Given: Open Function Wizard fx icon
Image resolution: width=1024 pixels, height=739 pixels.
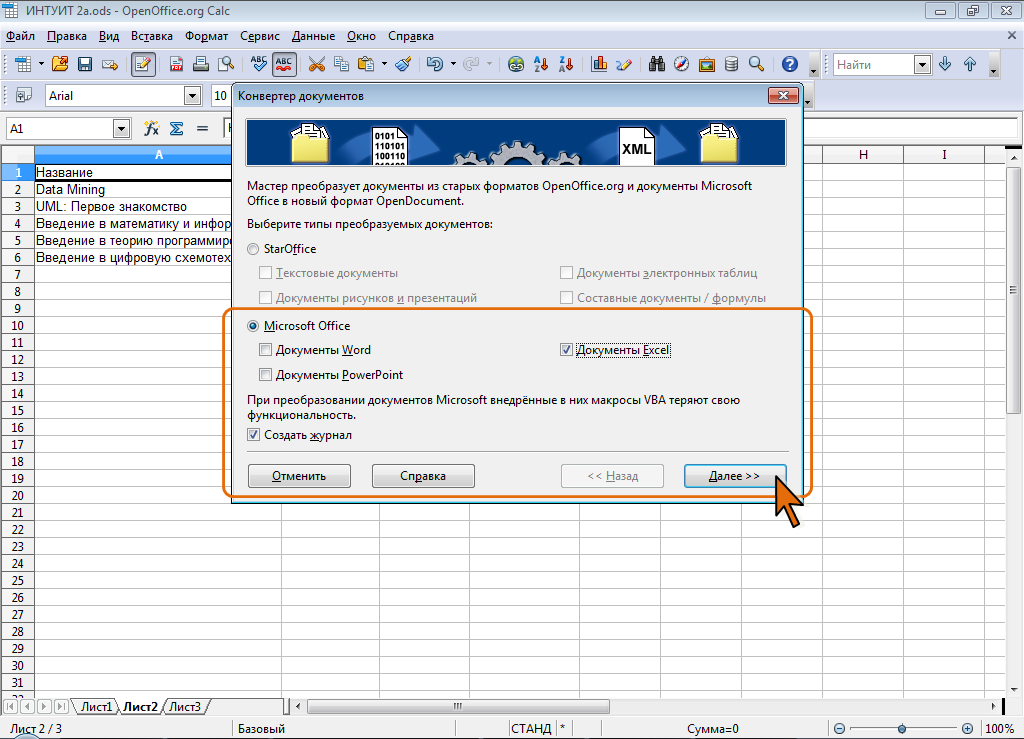Looking at the screenshot, I should point(152,129).
